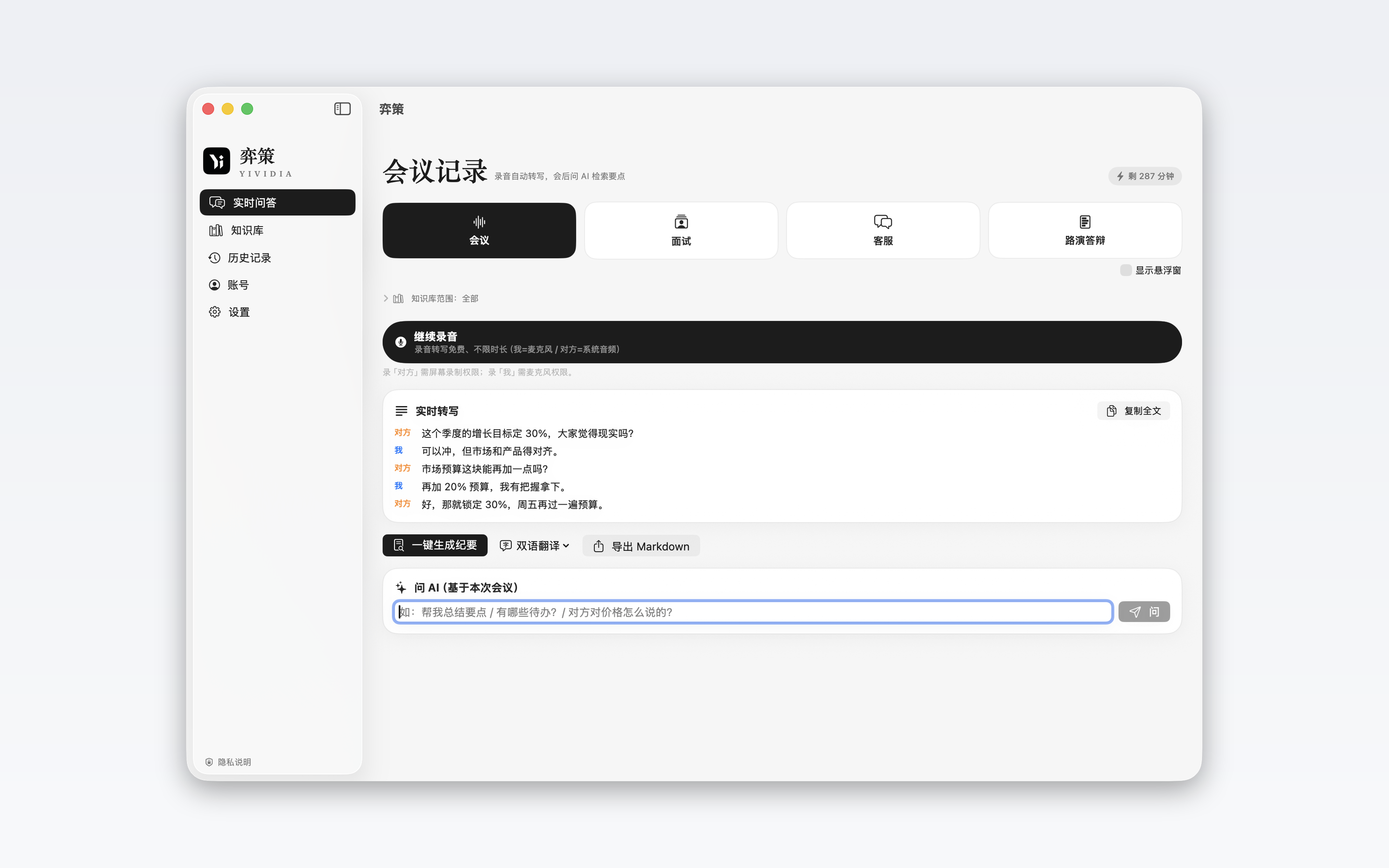This screenshot has height=868, width=1389.
Task: Click the sparkle icon beside 问 AI
Action: 401,587
